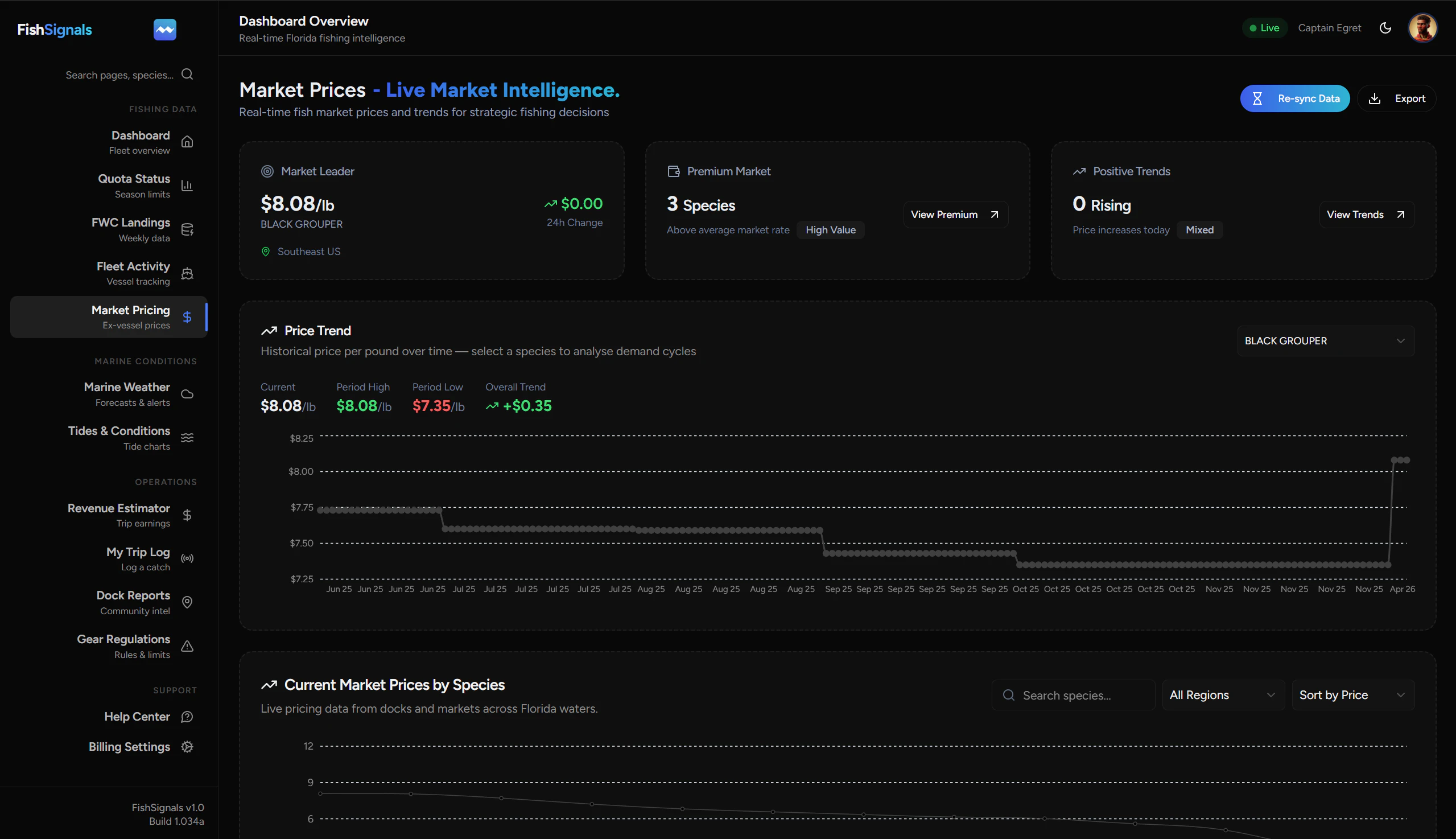Open the BLACK GROUPER species dropdown
The width and height of the screenshot is (1456, 839).
[1326, 341]
